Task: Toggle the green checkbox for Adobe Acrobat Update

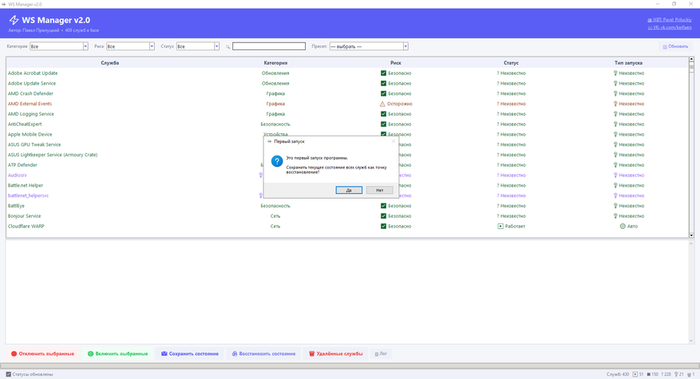Action: tap(383, 73)
